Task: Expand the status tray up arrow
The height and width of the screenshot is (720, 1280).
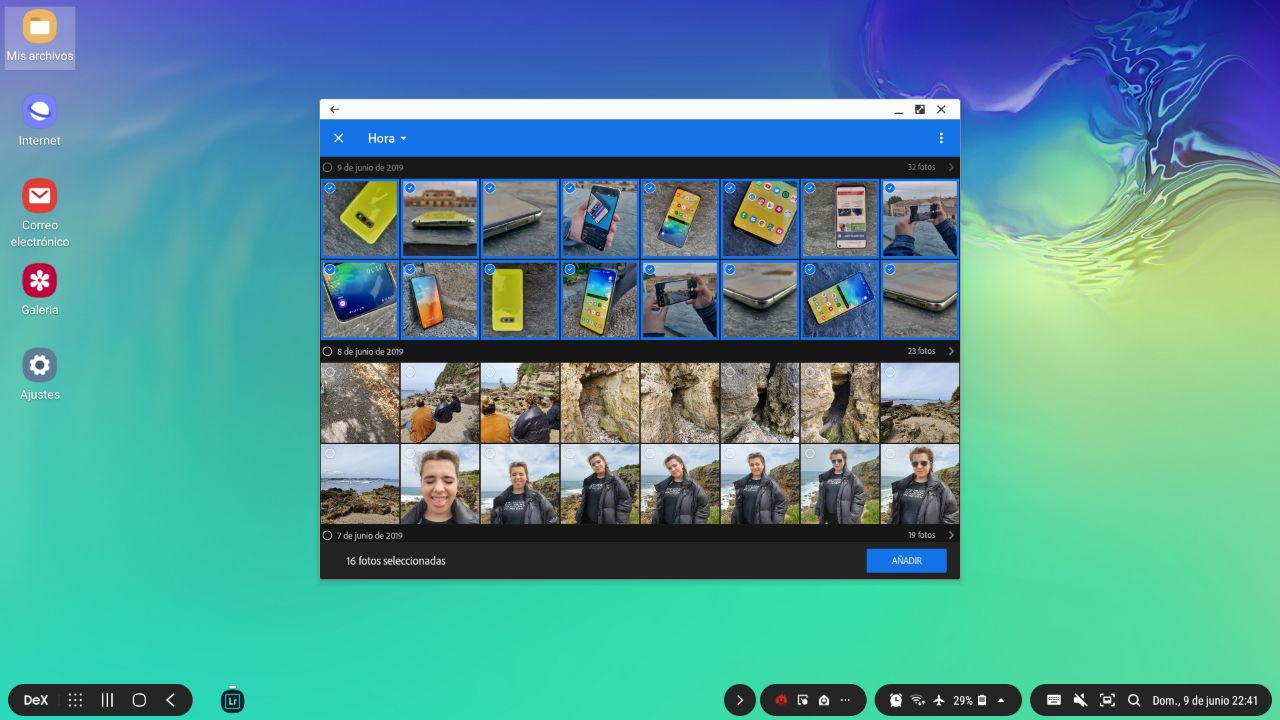Action: (1001, 700)
